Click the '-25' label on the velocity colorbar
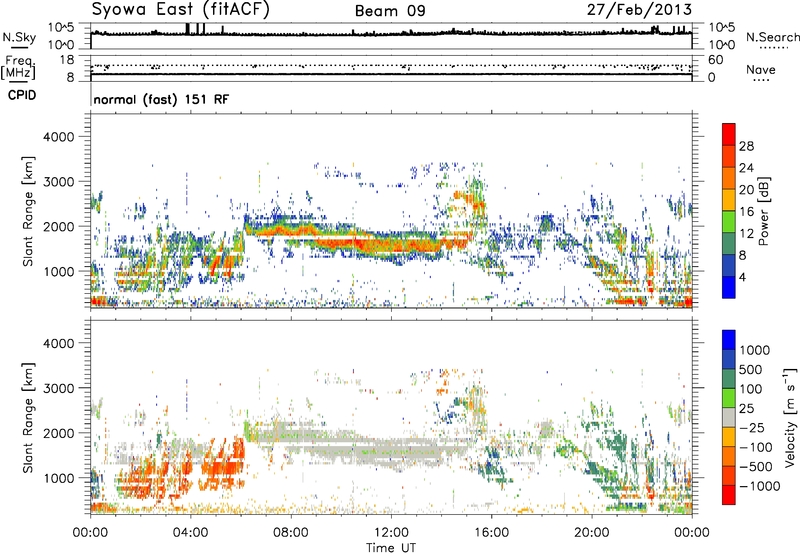Viewport: 800px width, 554px height. coord(752,428)
